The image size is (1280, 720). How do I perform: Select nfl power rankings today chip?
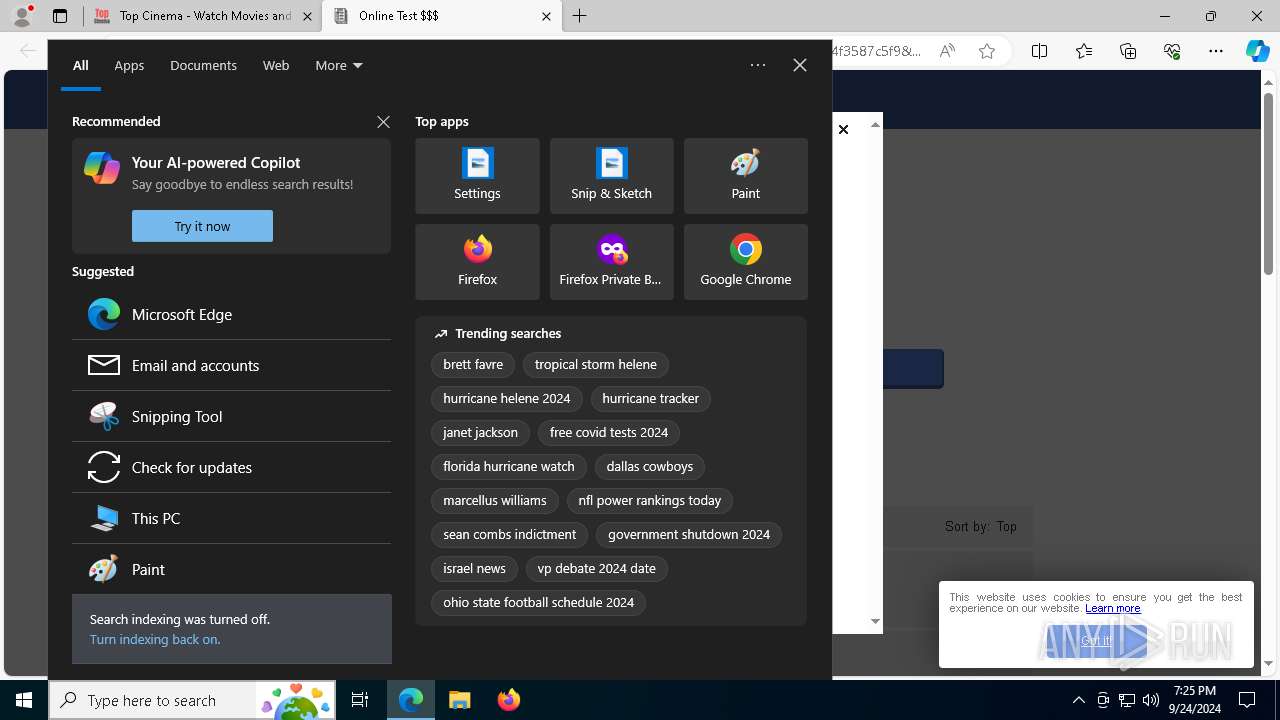pos(650,501)
